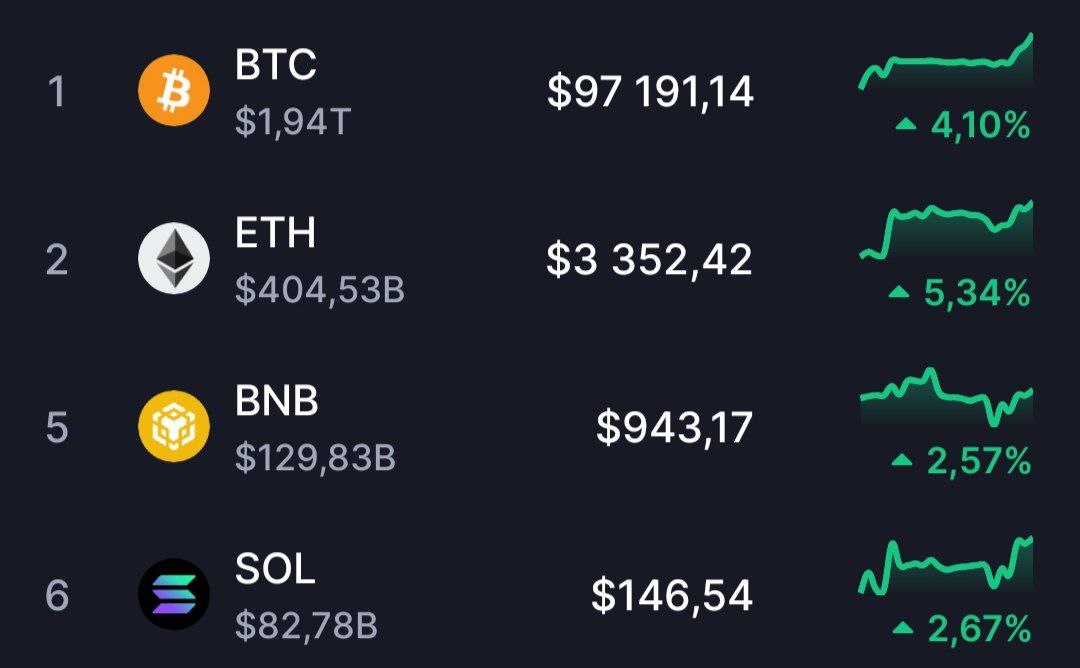
Task: Click the green up arrow beside 5,34%
Action: click(900, 293)
